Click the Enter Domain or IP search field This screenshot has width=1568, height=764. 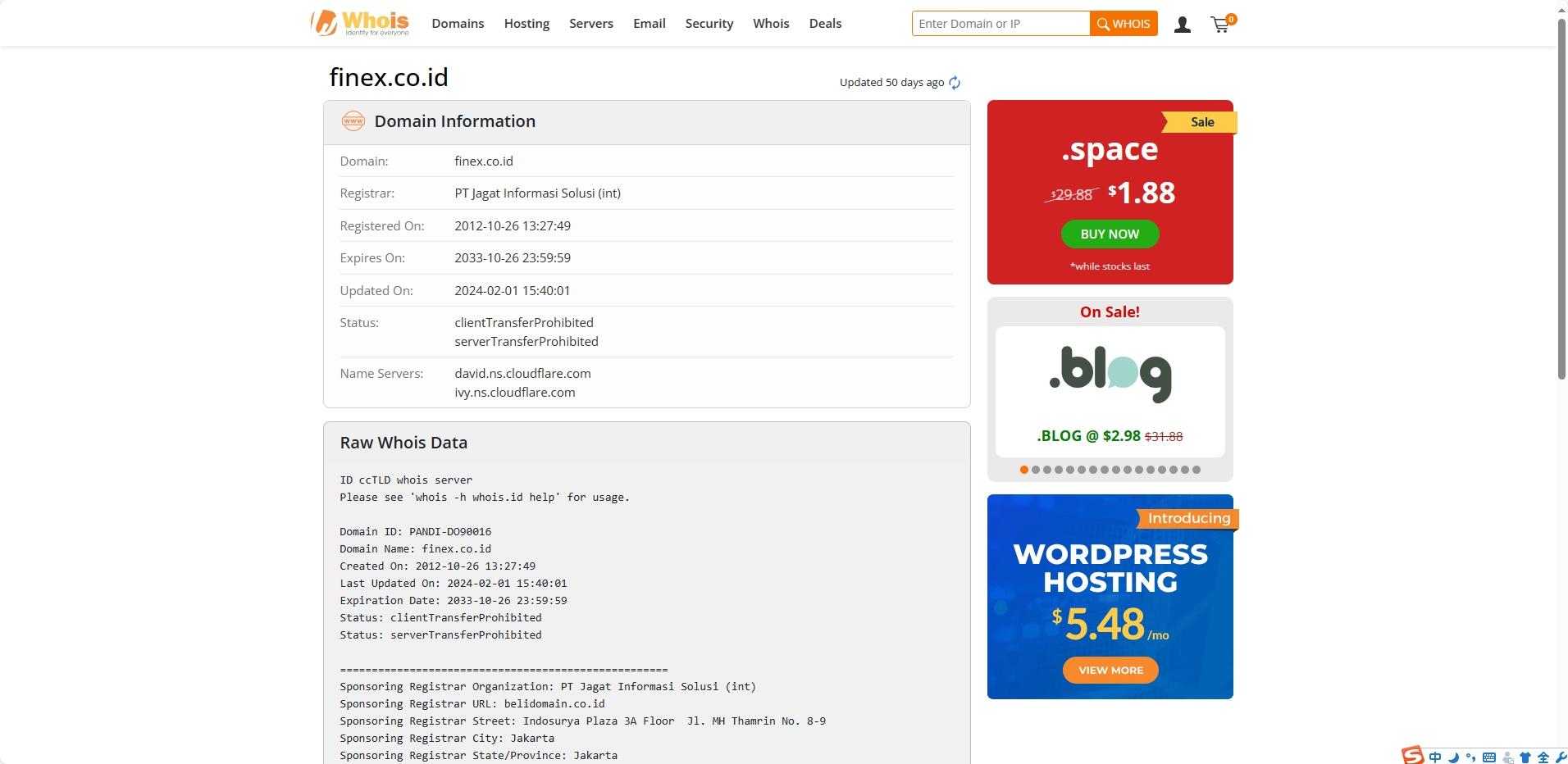click(x=1001, y=24)
